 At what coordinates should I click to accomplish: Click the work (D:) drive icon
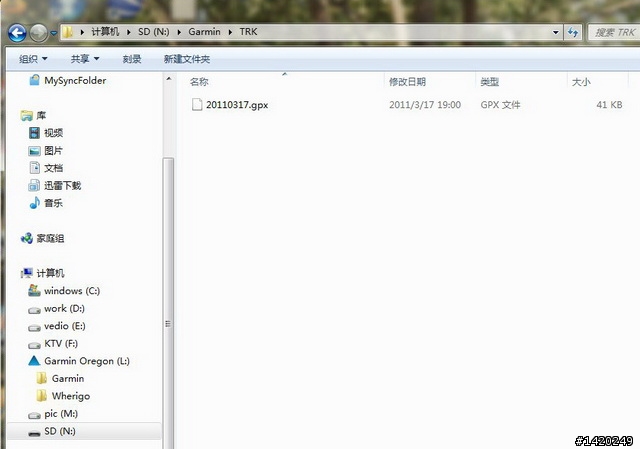coord(34,310)
